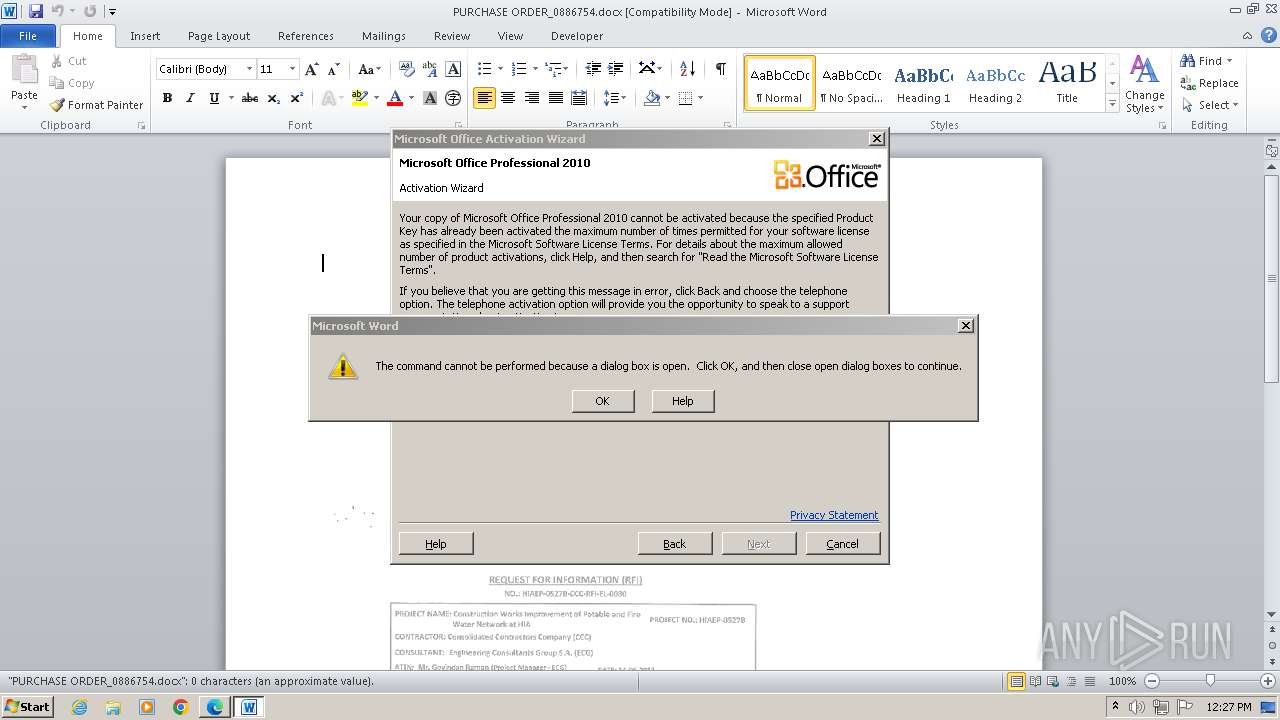The image size is (1280, 720).
Task: Open the font size dropdown
Action: click(x=292, y=69)
